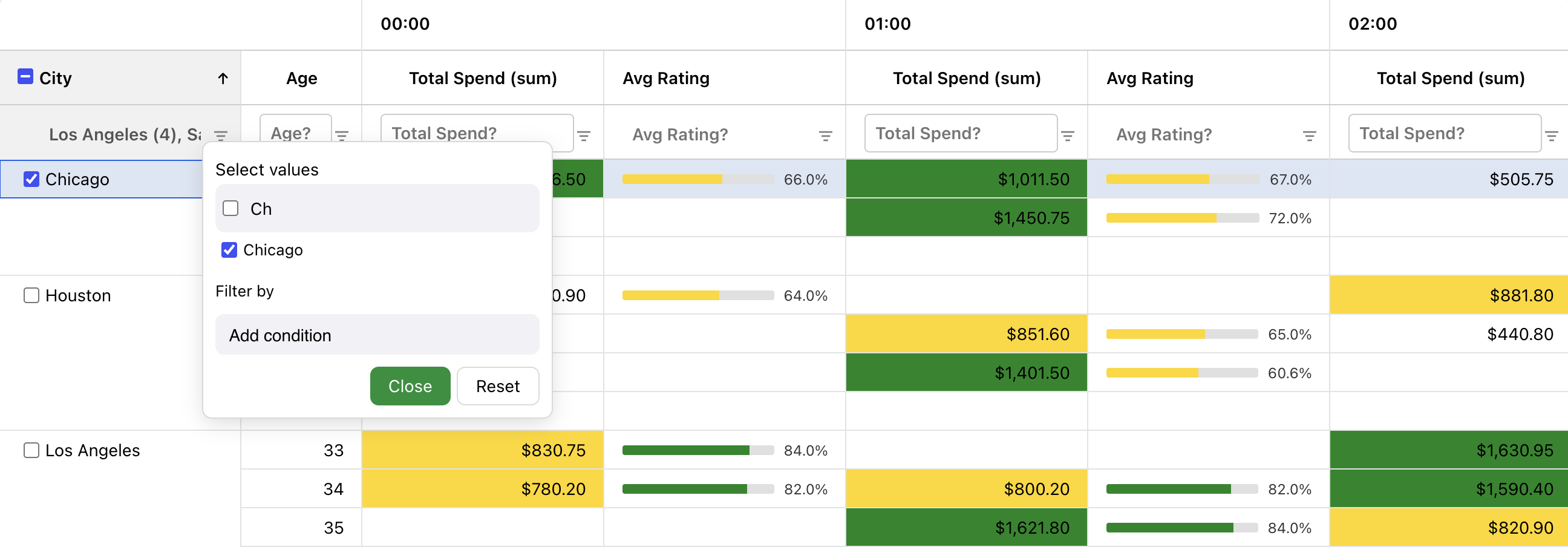Viewport: 1568px width, 547px height.
Task: Toggle the City select-all checkbox
Action: click(25, 77)
